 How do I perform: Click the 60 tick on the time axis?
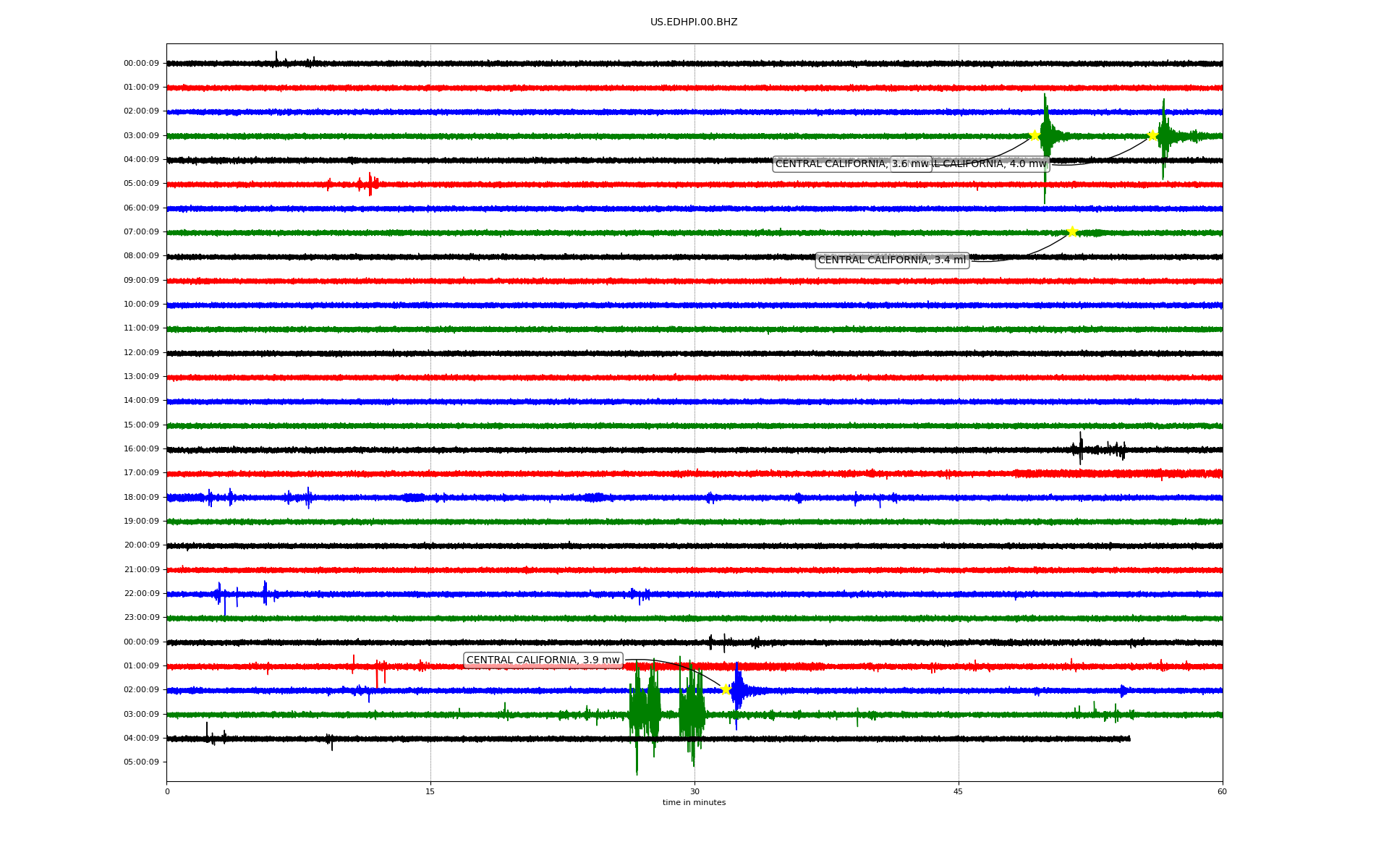point(1222,791)
